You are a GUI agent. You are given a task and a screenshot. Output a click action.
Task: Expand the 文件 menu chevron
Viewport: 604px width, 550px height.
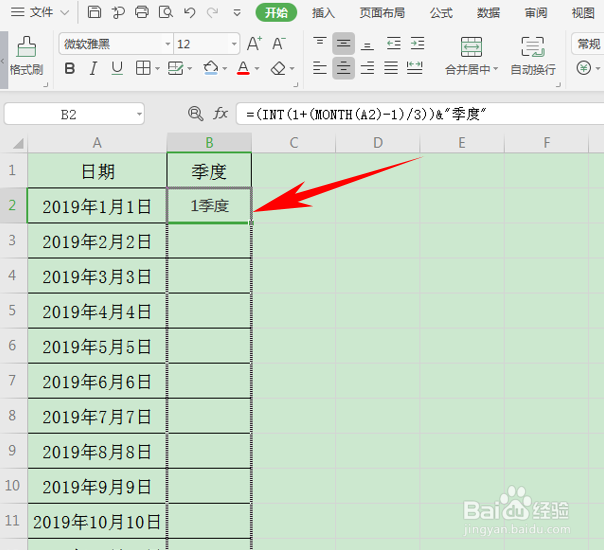click(65, 13)
